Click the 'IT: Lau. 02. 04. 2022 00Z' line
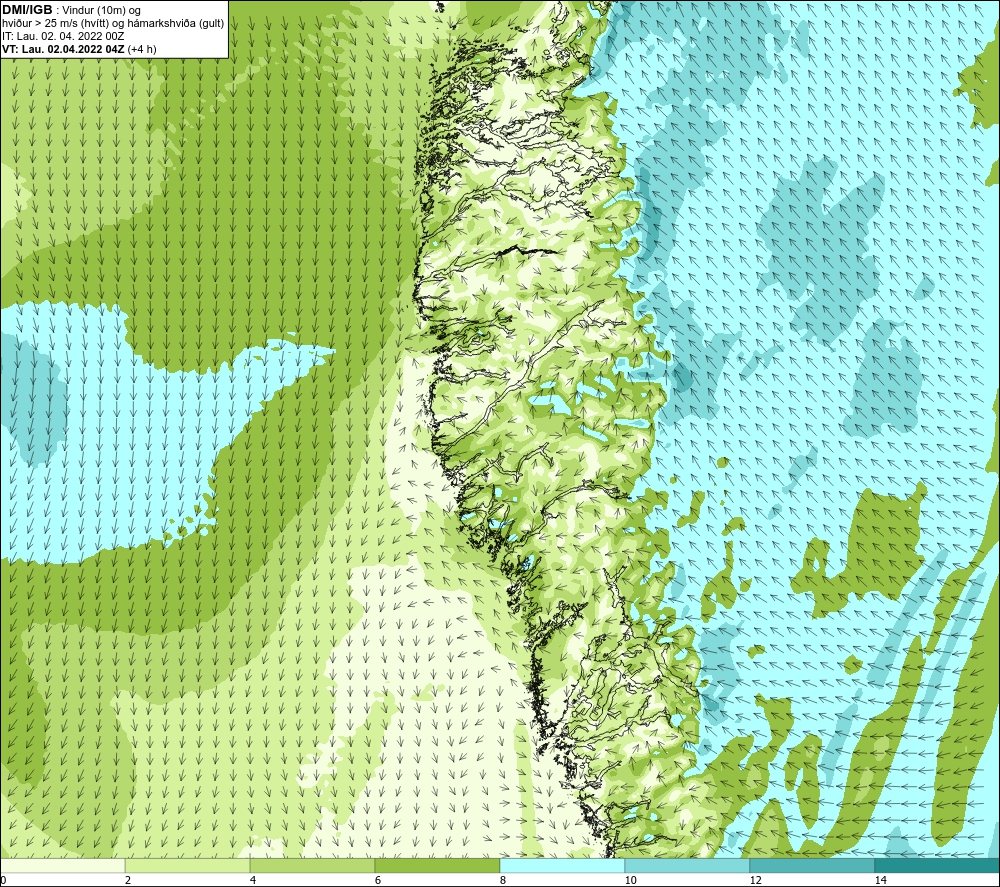 tap(63, 36)
